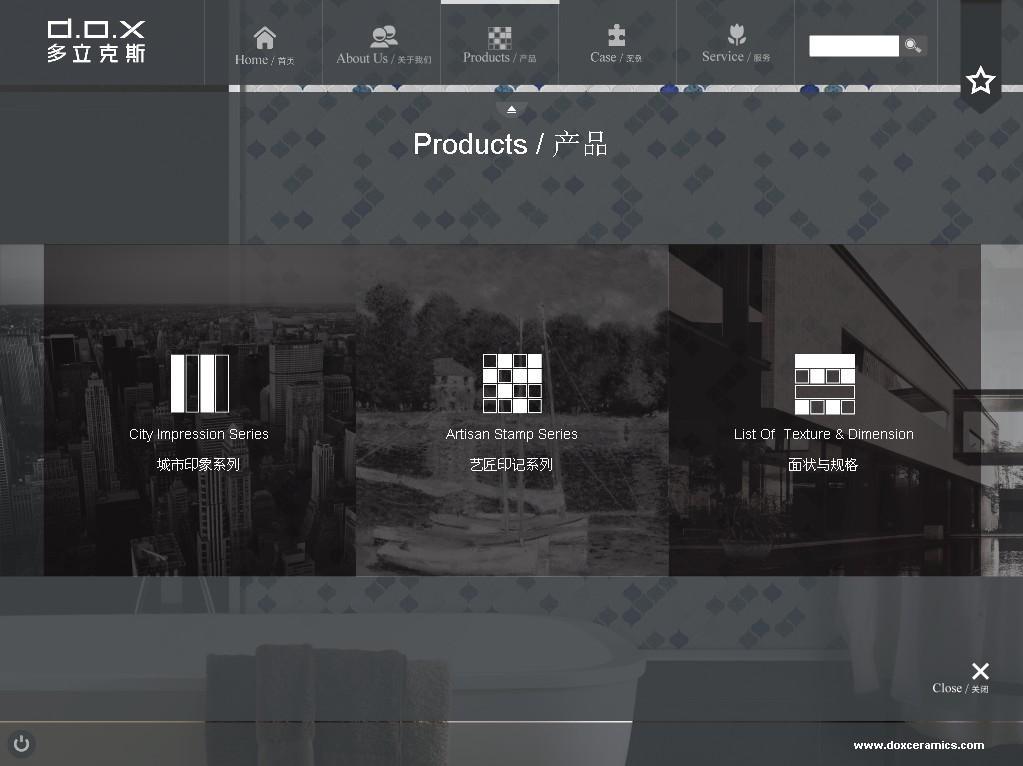Open About Us people icon
Image resolution: width=1023 pixels, height=766 pixels.
coord(383,38)
